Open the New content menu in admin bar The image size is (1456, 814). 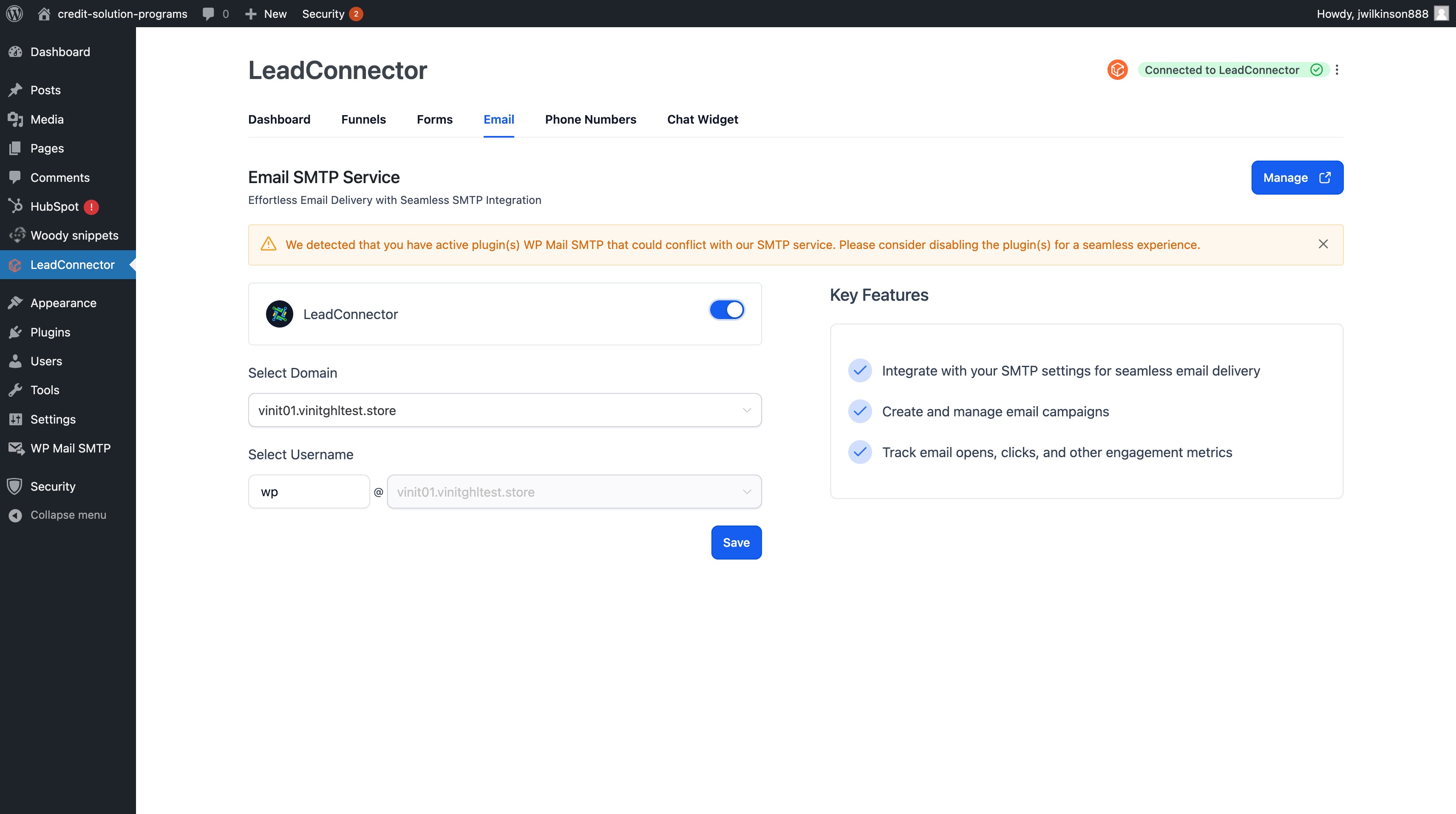266,14
